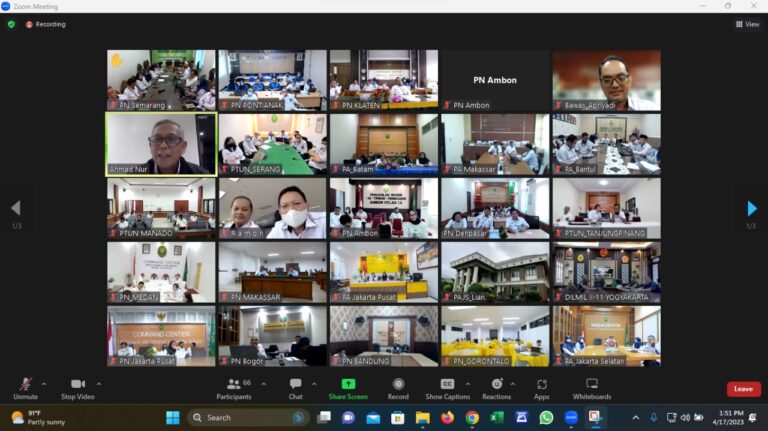Expand the arrow beside Participants
This screenshot has width=768, height=431.
260,383
